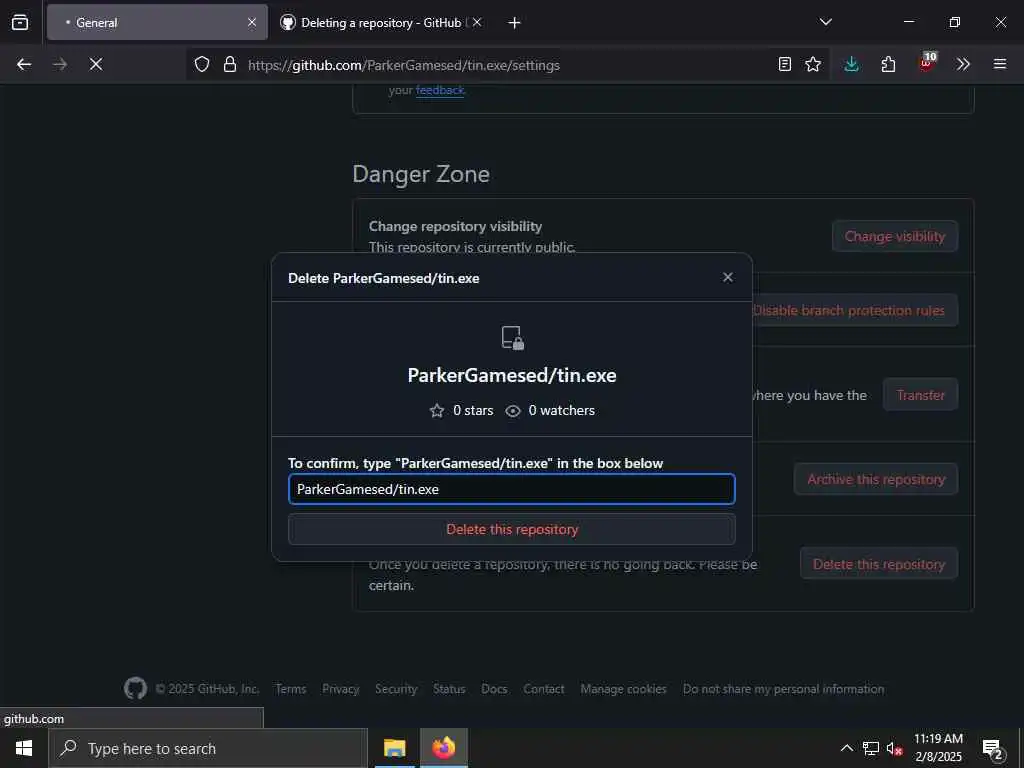Open the notification center icon
1024x768 pixels.
point(993,749)
